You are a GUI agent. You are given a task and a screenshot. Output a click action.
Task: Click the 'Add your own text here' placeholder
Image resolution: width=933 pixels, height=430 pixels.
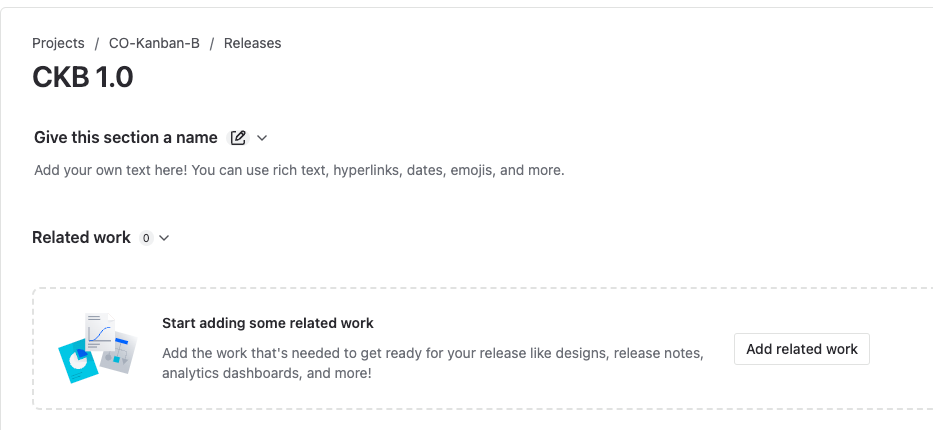click(x=299, y=171)
